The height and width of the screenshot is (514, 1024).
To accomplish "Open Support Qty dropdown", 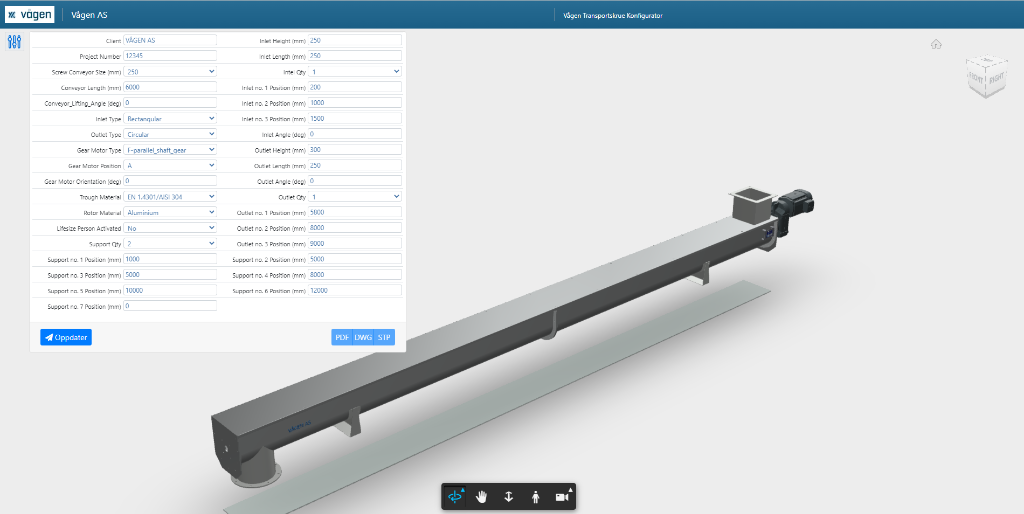I will click(x=170, y=244).
